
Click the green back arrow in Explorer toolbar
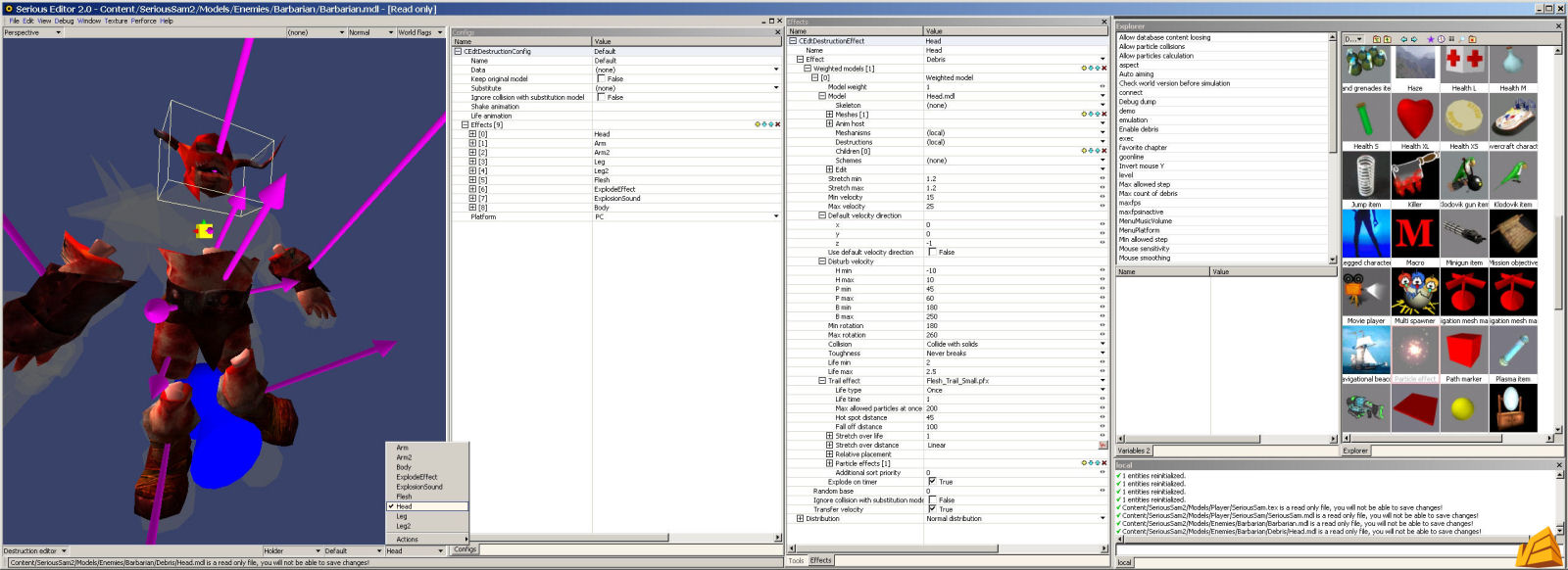[1403, 39]
